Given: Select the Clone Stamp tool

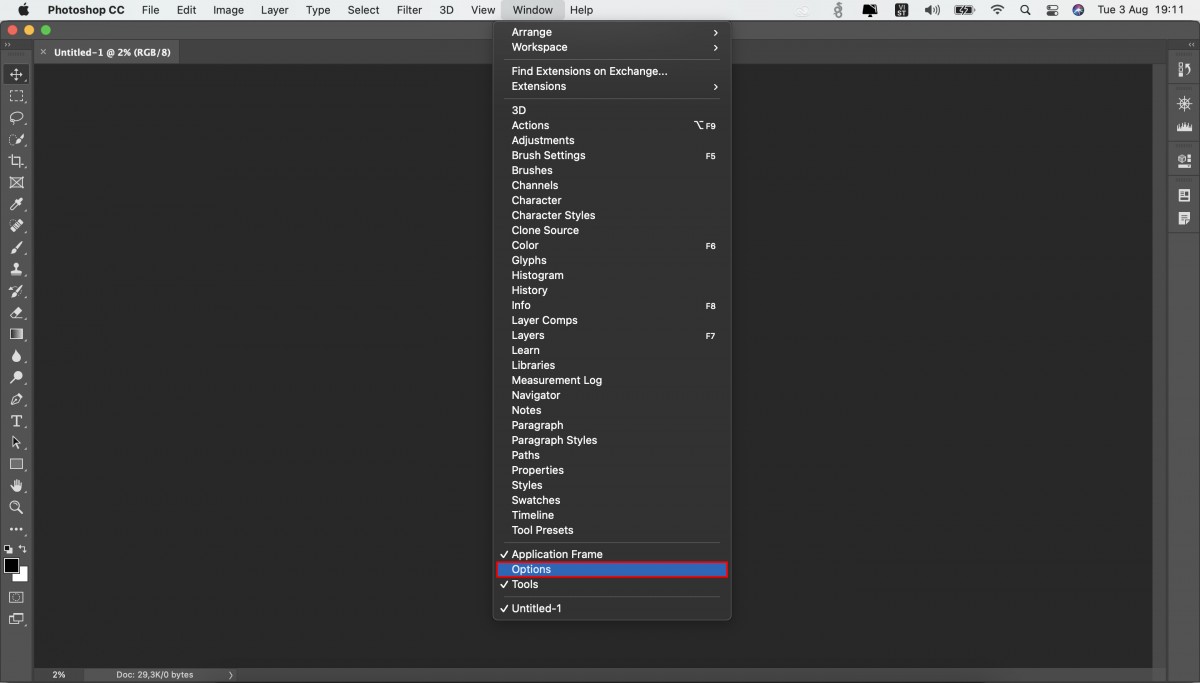Looking at the screenshot, I should coord(16,269).
